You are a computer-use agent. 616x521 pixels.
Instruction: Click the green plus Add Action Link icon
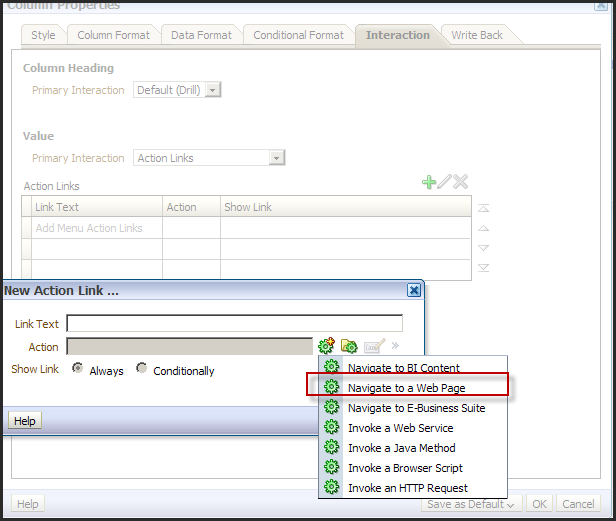429,182
